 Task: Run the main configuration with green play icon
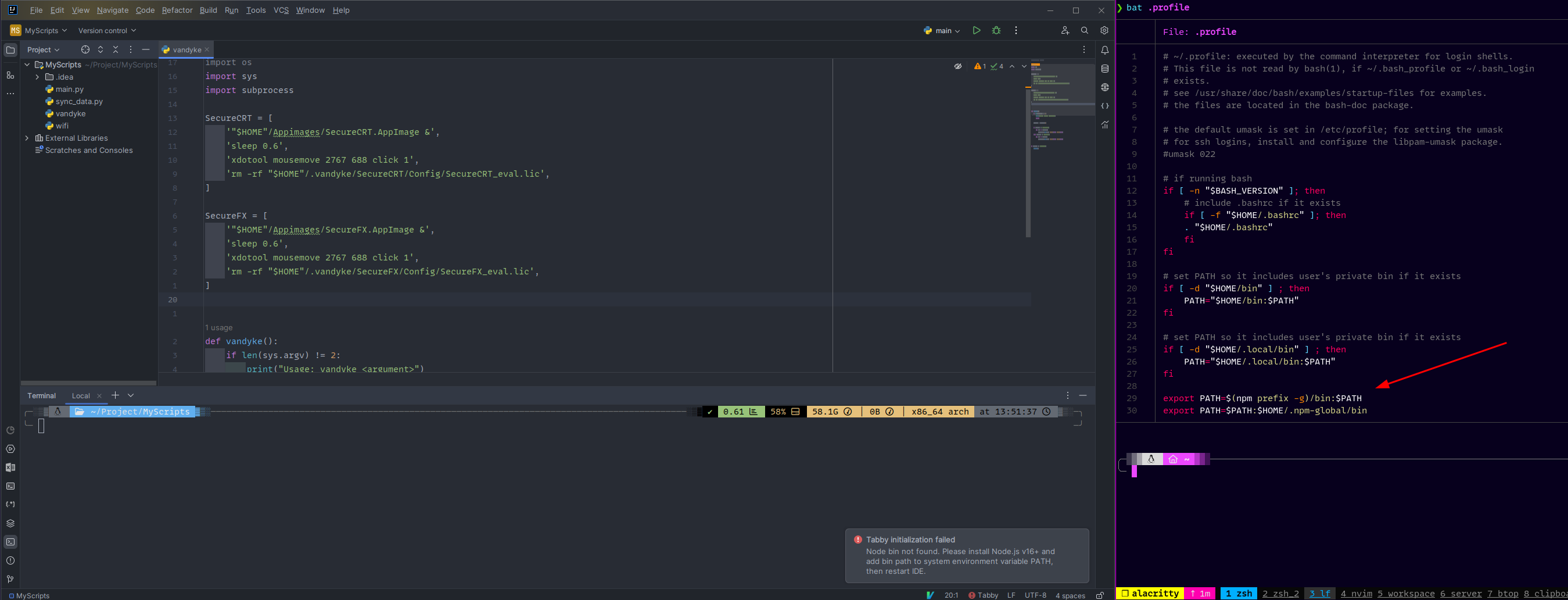[977, 30]
